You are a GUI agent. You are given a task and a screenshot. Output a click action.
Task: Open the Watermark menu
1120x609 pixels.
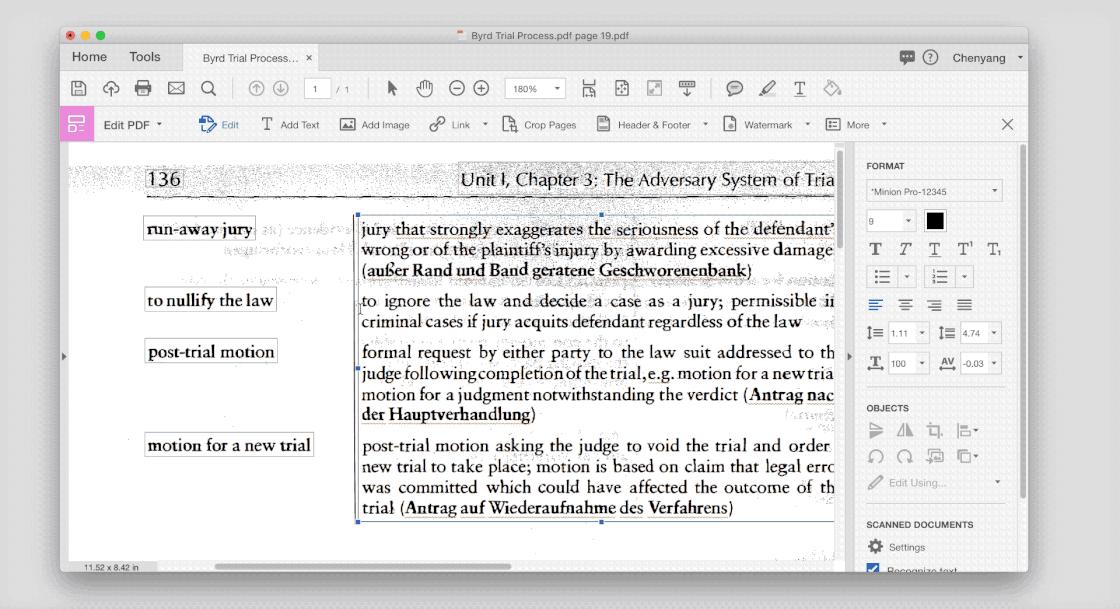(x=766, y=125)
